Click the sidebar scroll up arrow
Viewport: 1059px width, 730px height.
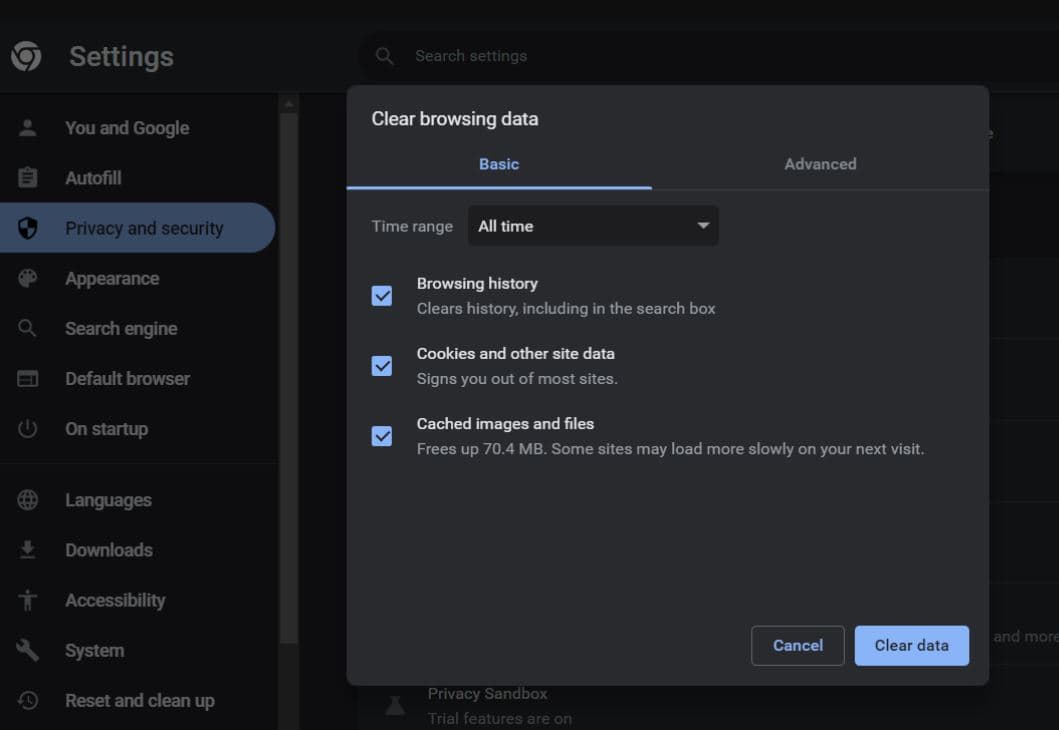coord(289,104)
